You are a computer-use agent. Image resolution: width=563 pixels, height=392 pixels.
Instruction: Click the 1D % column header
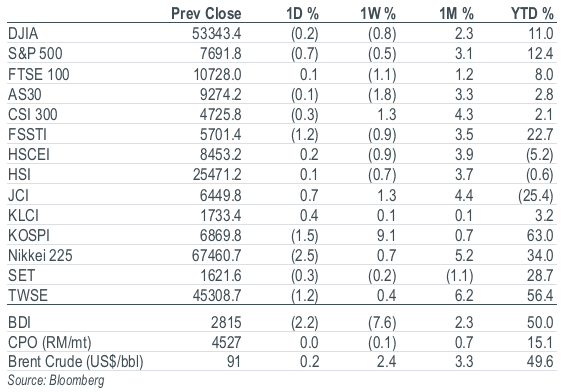click(x=302, y=14)
